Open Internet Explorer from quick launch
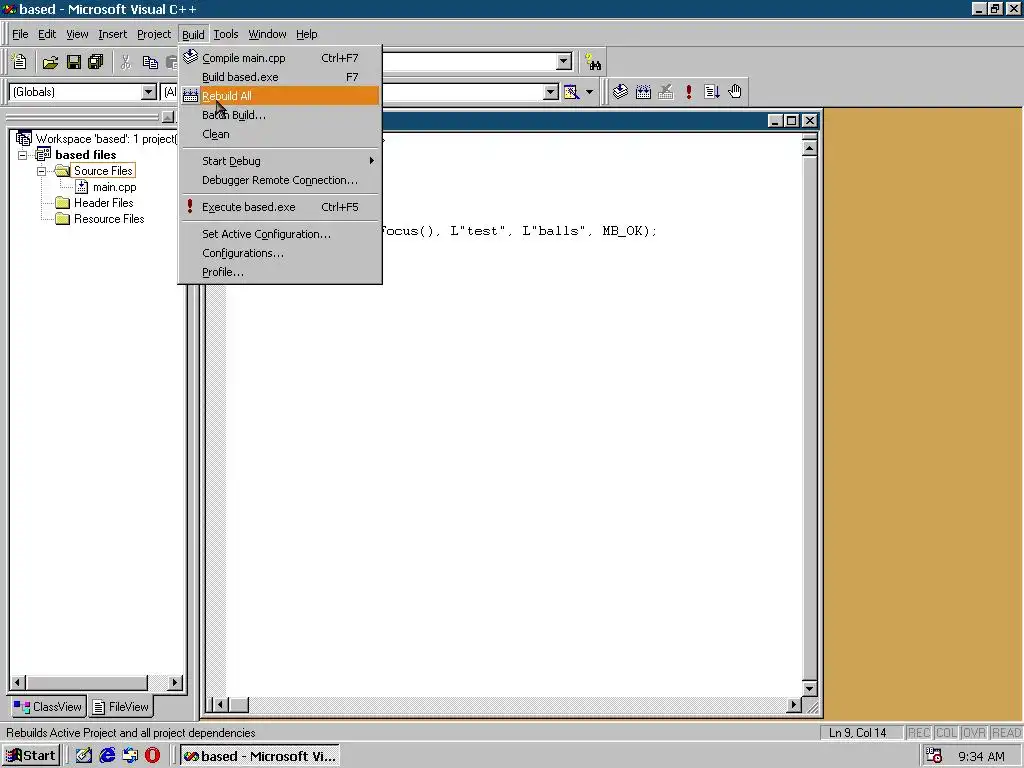 click(107, 756)
